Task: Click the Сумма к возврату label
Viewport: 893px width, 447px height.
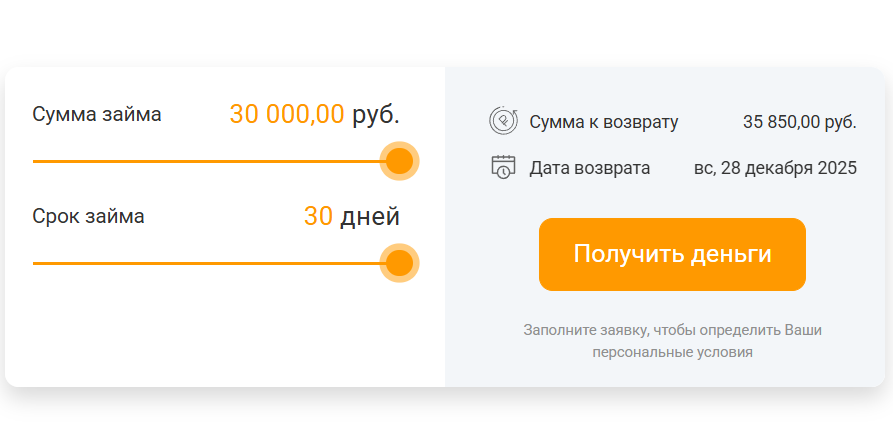Action: pyautogui.click(x=604, y=122)
